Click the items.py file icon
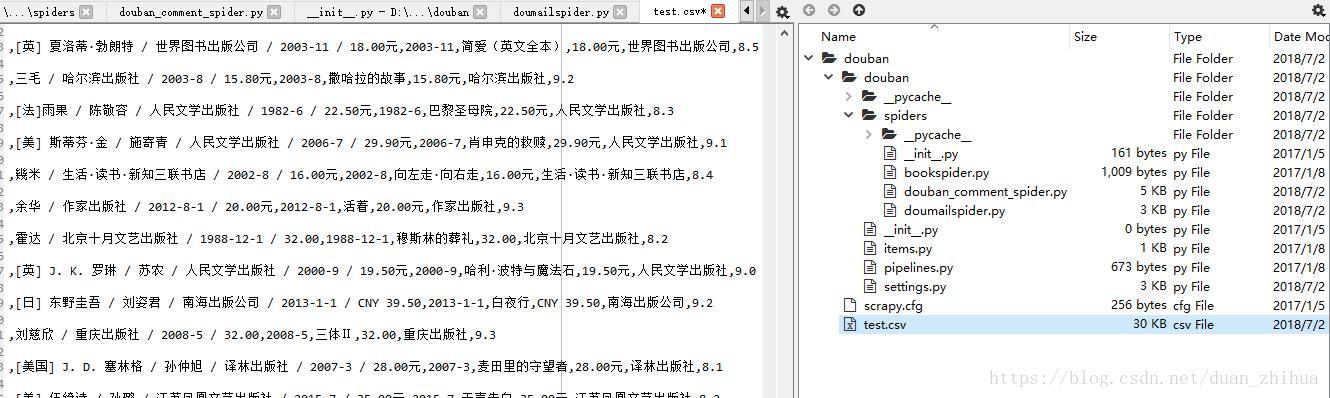This screenshot has height=398, width=1330. (x=870, y=248)
